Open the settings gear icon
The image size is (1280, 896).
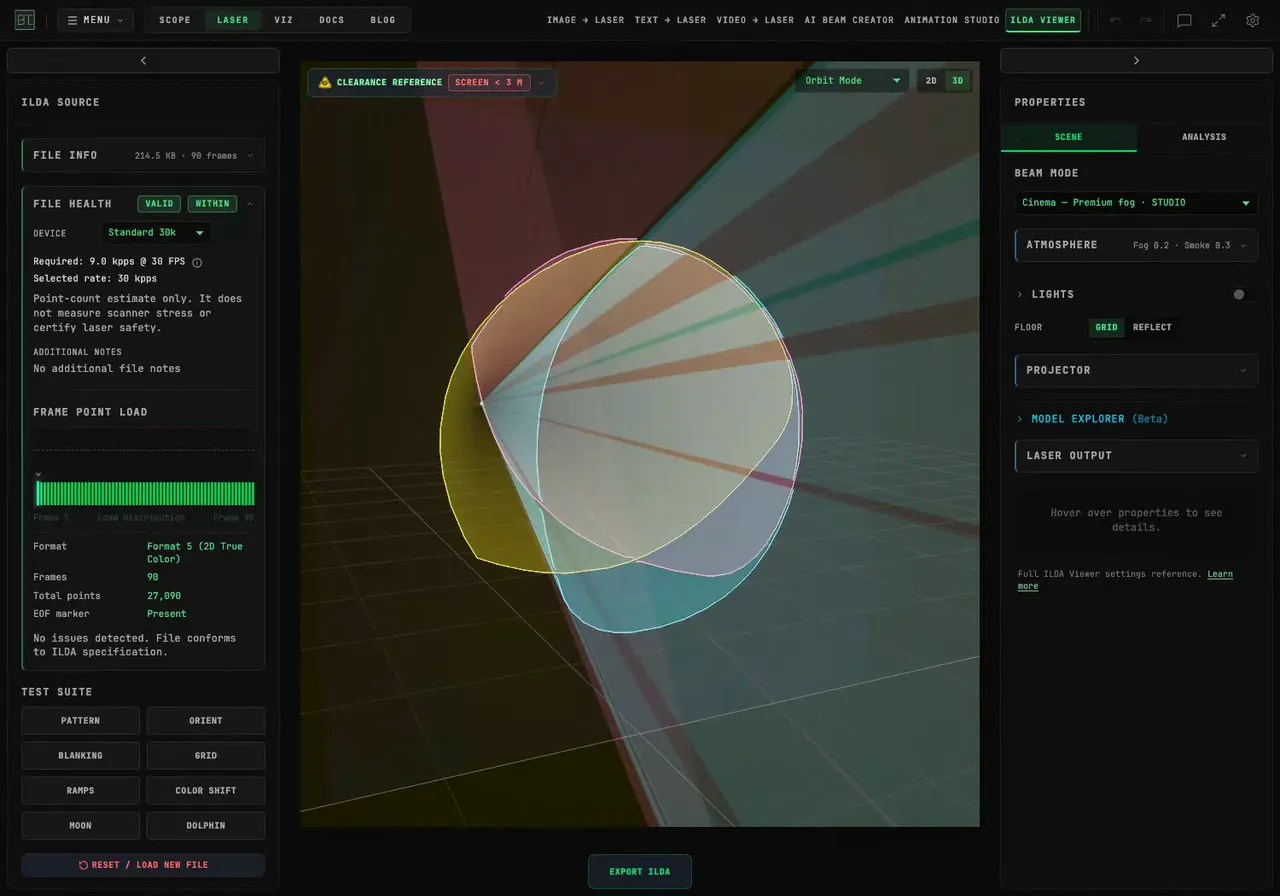tap(1252, 20)
